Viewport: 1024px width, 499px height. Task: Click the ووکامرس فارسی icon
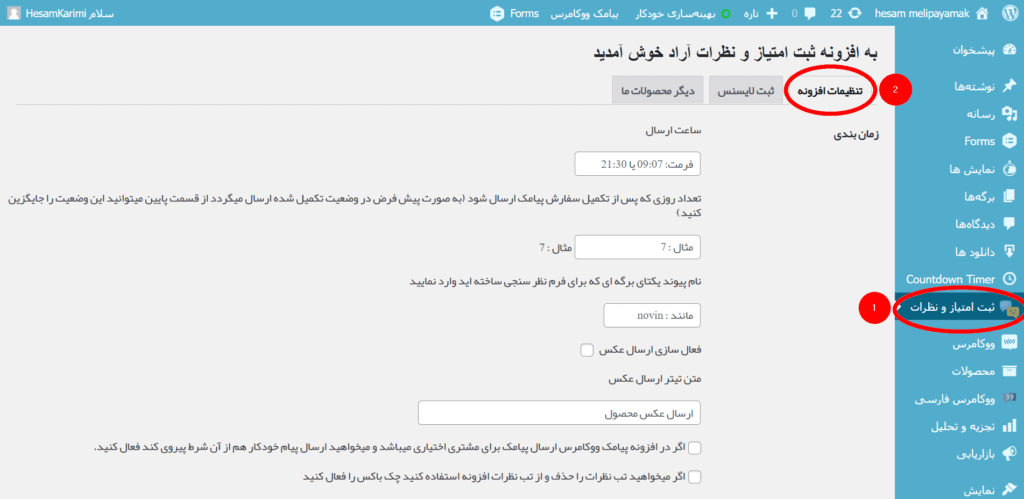[x=1010, y=398]
